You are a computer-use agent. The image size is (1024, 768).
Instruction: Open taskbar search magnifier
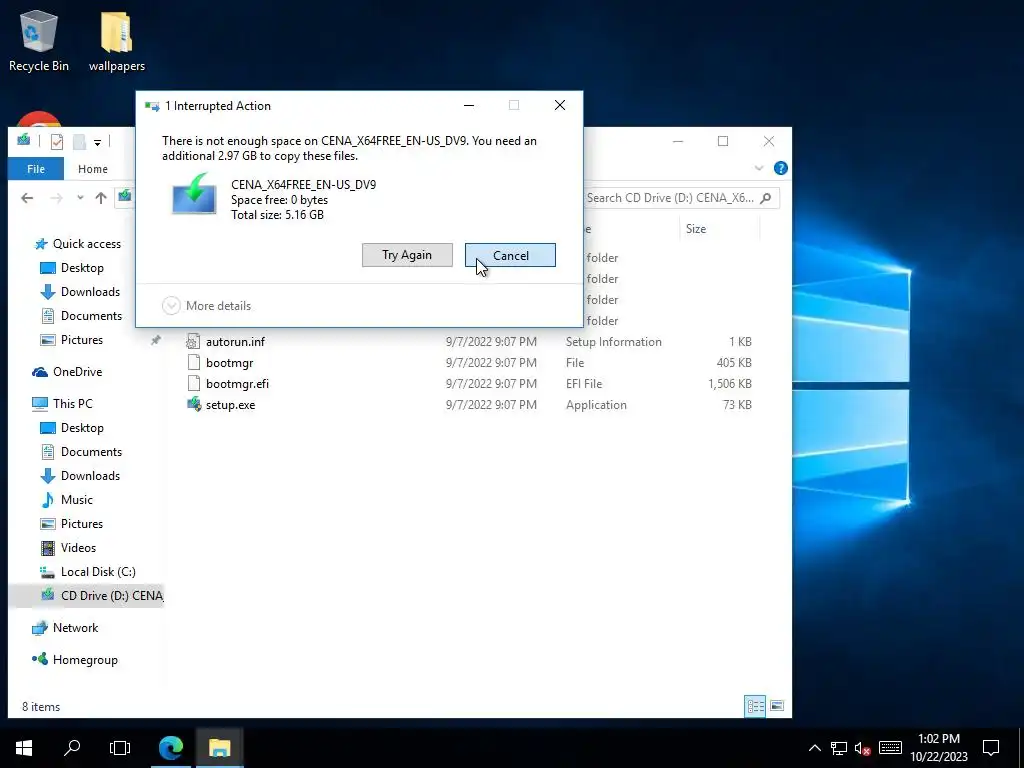click(72, 748)
